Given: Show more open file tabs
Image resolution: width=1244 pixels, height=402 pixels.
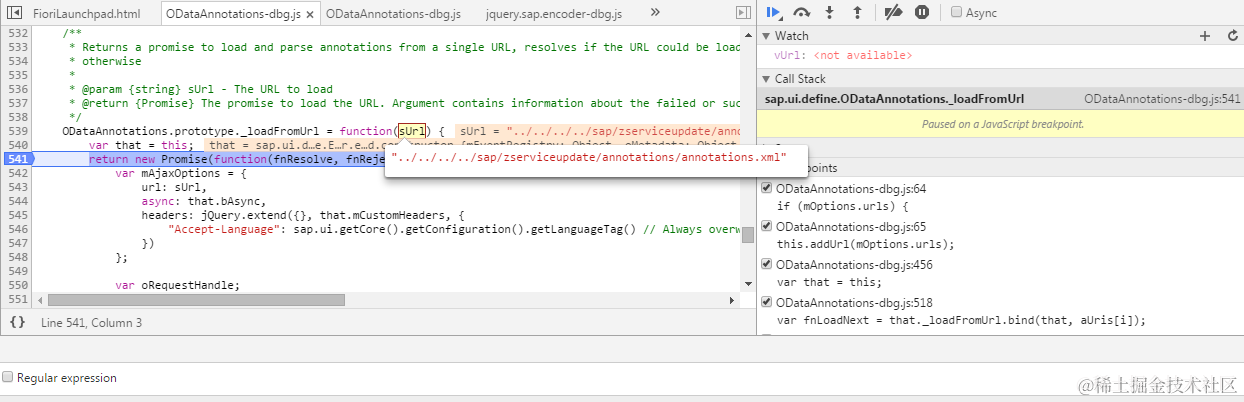Looking at the screenshot, I should coord(655,13).
